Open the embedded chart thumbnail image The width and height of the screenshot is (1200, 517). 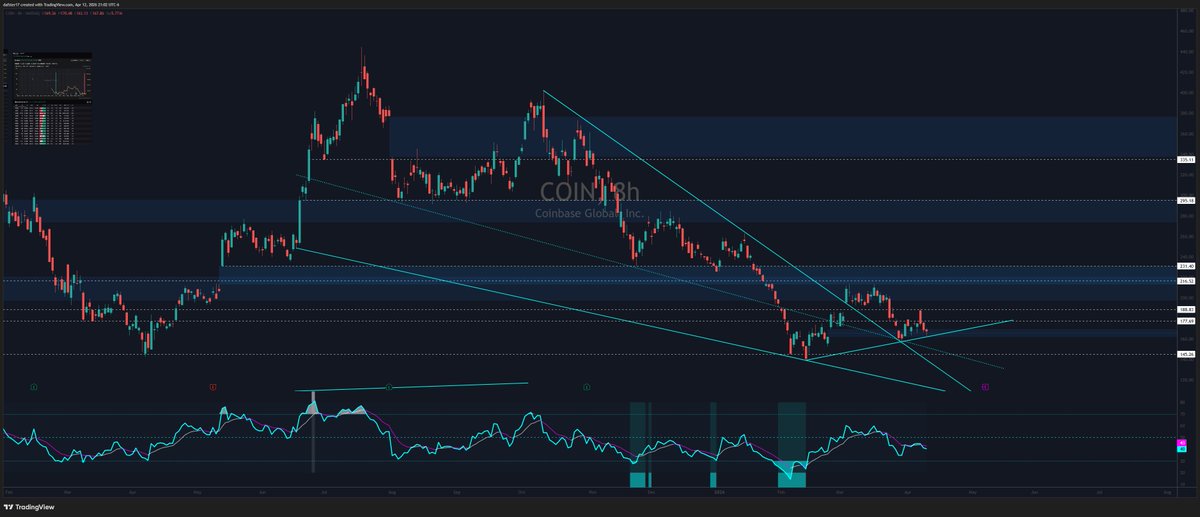pyautogui.click(x=52, y=98)
